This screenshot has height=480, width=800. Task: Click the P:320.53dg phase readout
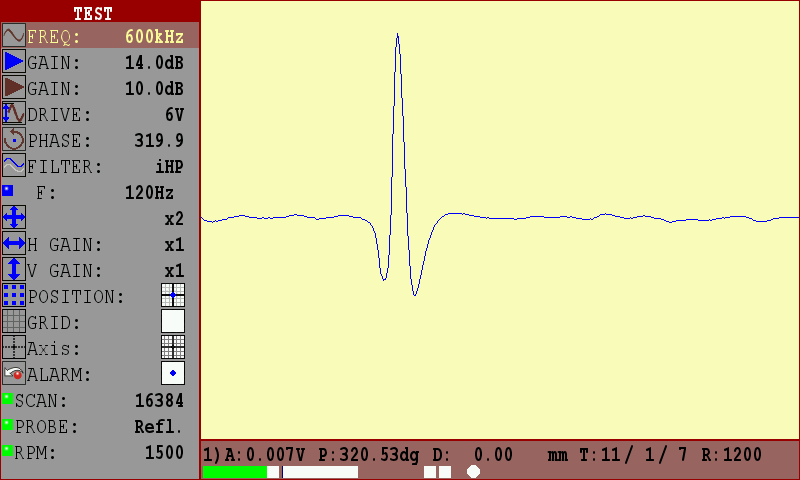[369, 454]
